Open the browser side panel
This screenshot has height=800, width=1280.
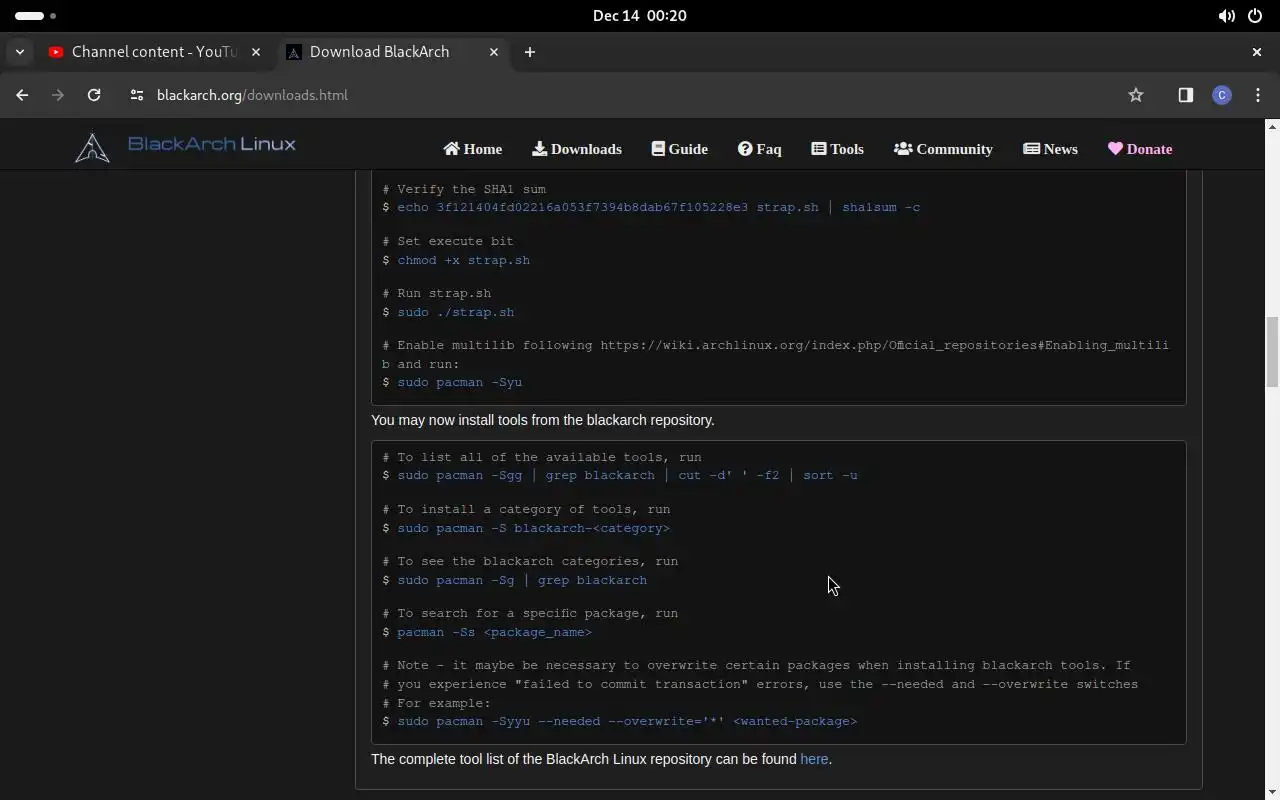pyautogui.click(x=1186, y=95)
